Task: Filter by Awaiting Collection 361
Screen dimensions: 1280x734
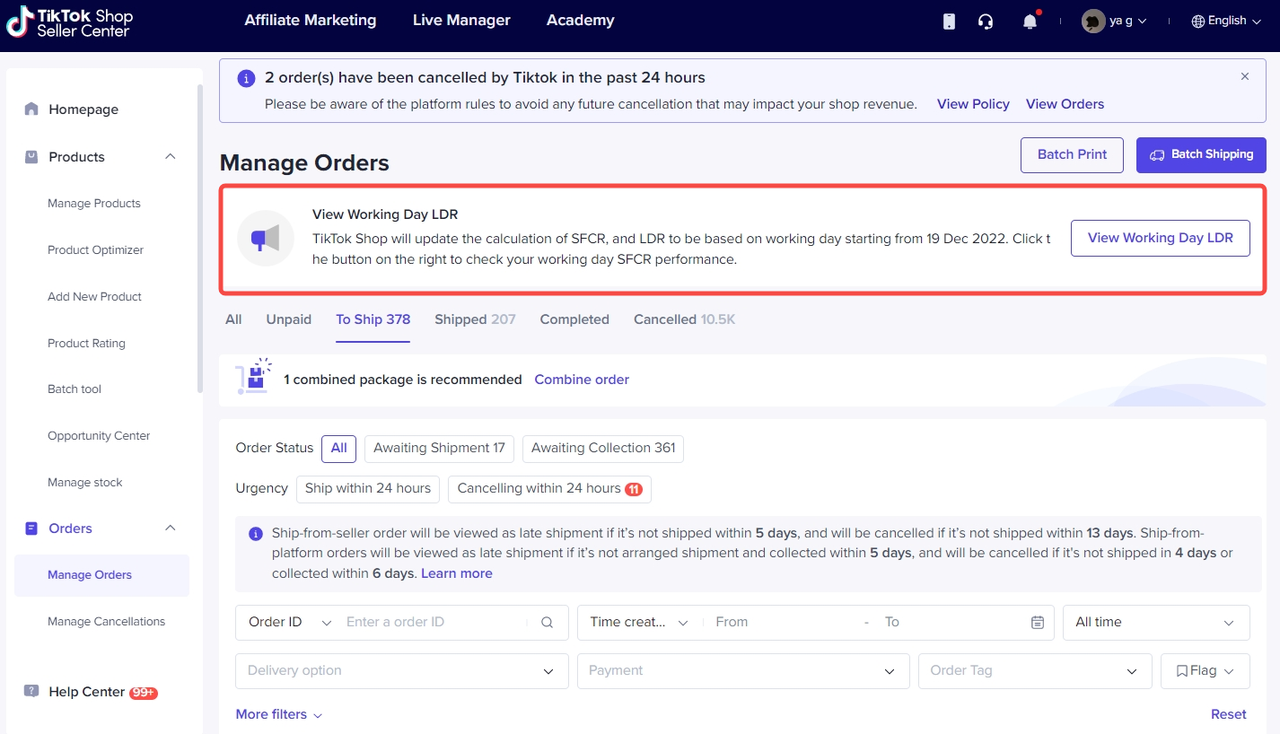Action: pos(603,448)
